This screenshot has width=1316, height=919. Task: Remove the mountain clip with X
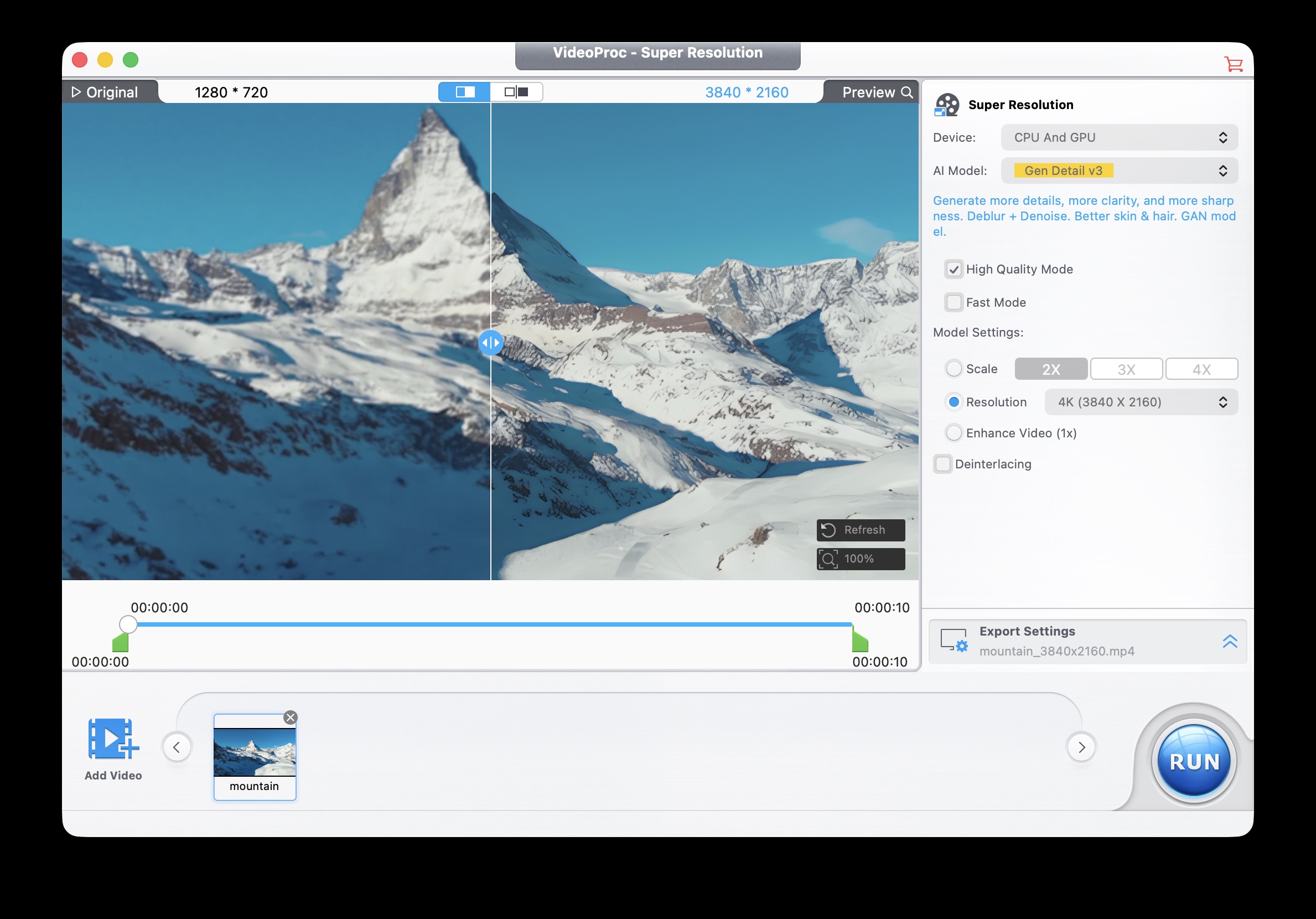pyautogui.click(x=291, y=717)
